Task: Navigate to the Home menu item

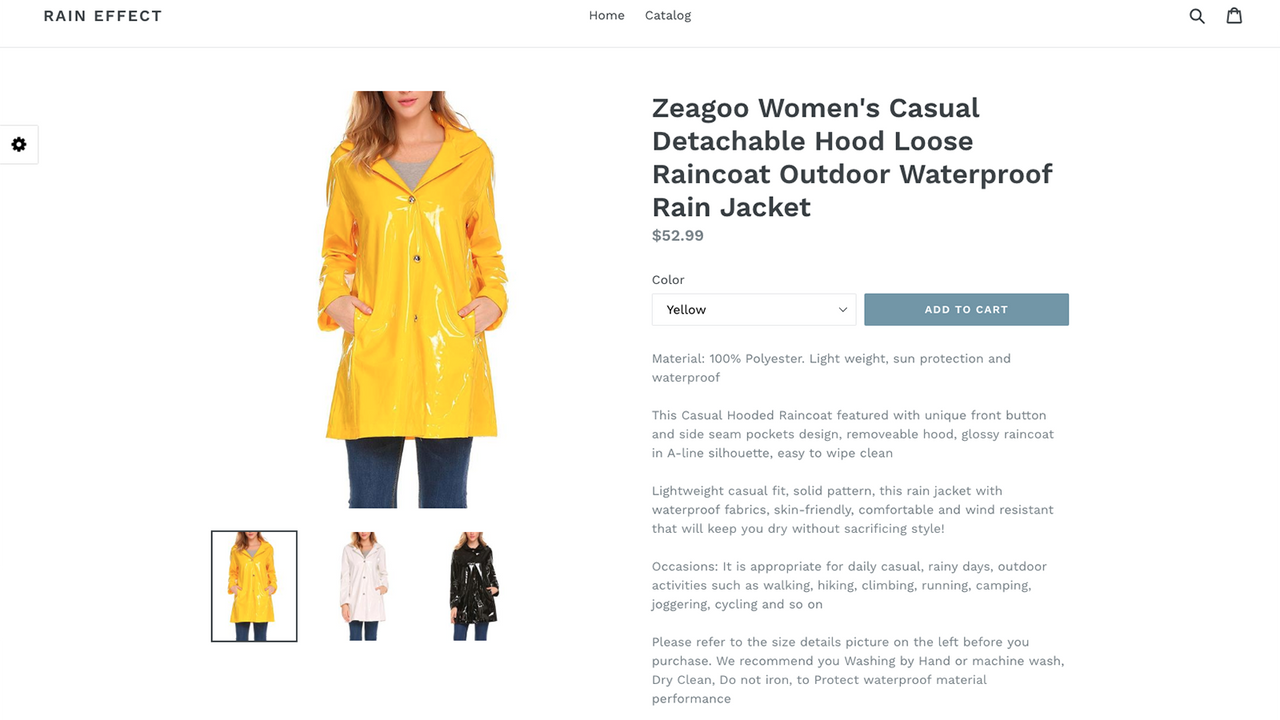Action: click(606, 15)
